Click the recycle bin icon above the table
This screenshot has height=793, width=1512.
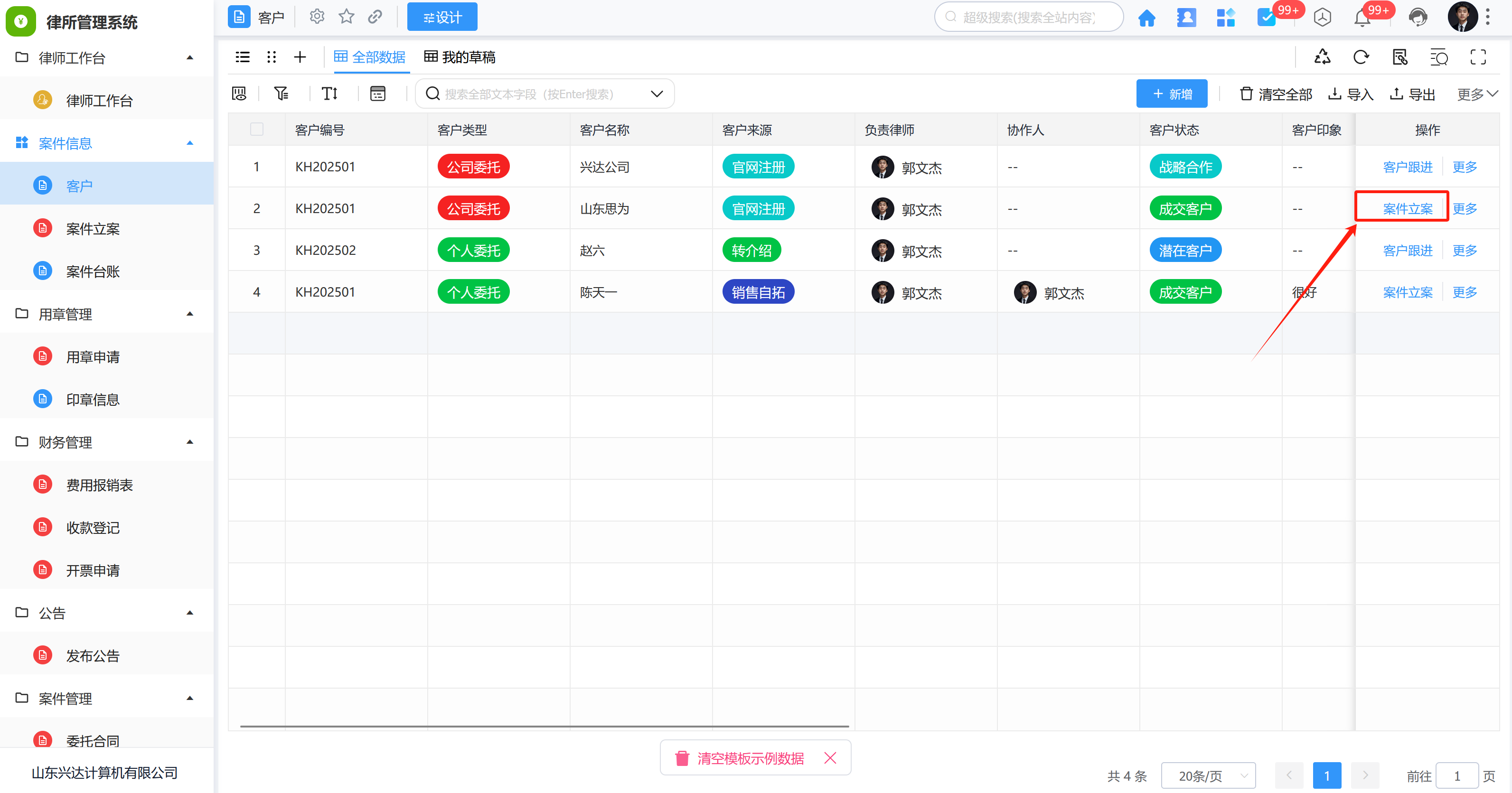pos(1322,57)
